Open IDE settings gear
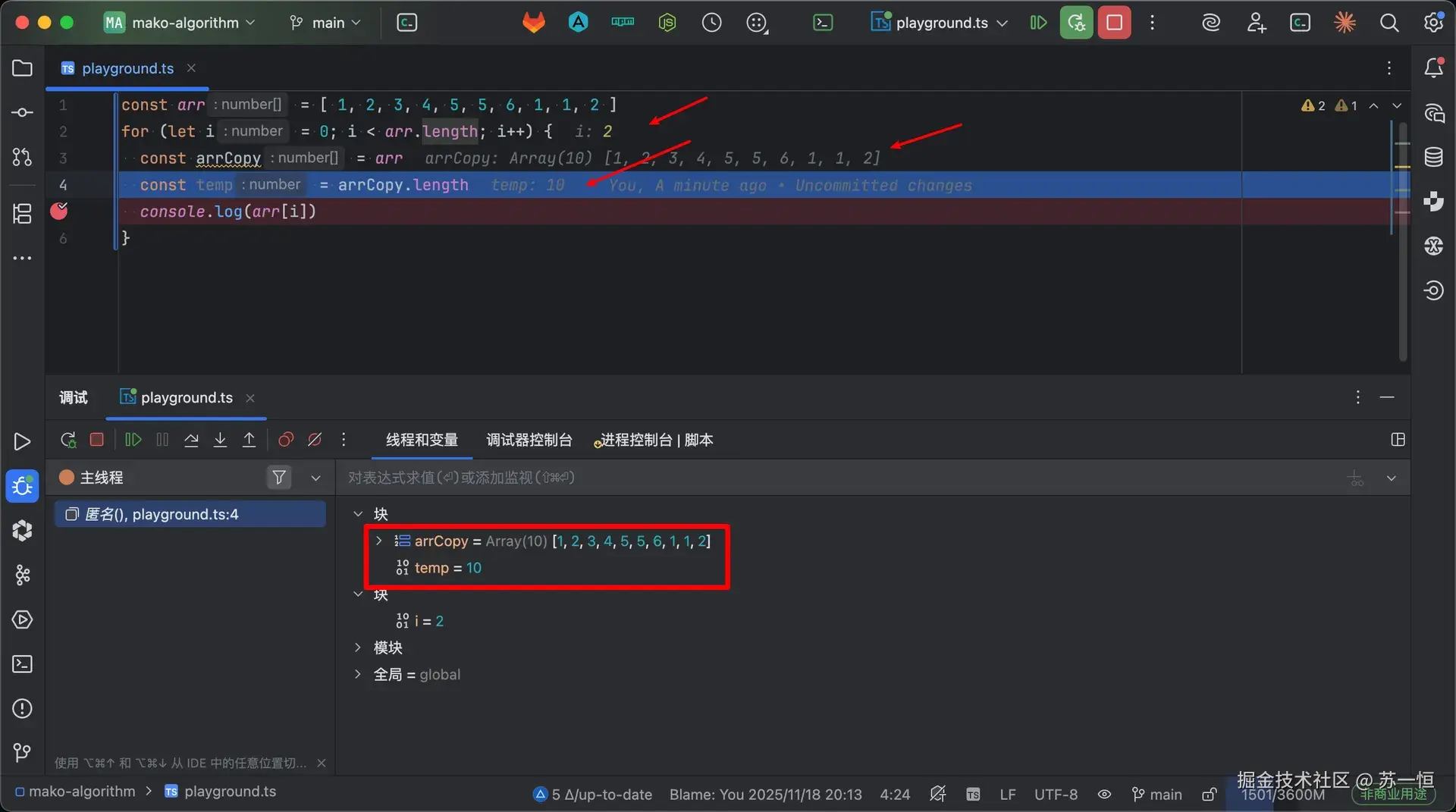 pos(1433,23)
